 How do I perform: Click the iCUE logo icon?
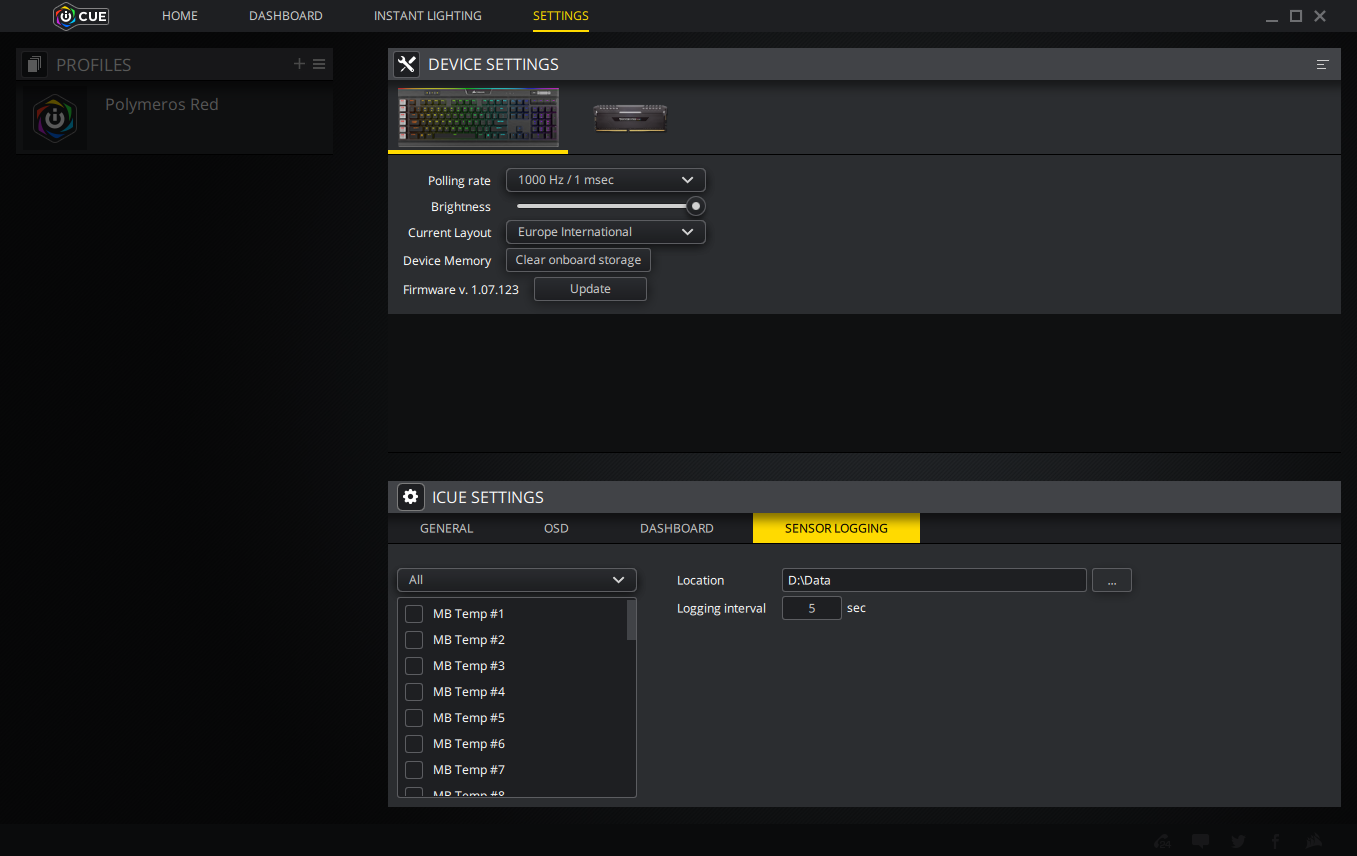[x=81, y=16]
